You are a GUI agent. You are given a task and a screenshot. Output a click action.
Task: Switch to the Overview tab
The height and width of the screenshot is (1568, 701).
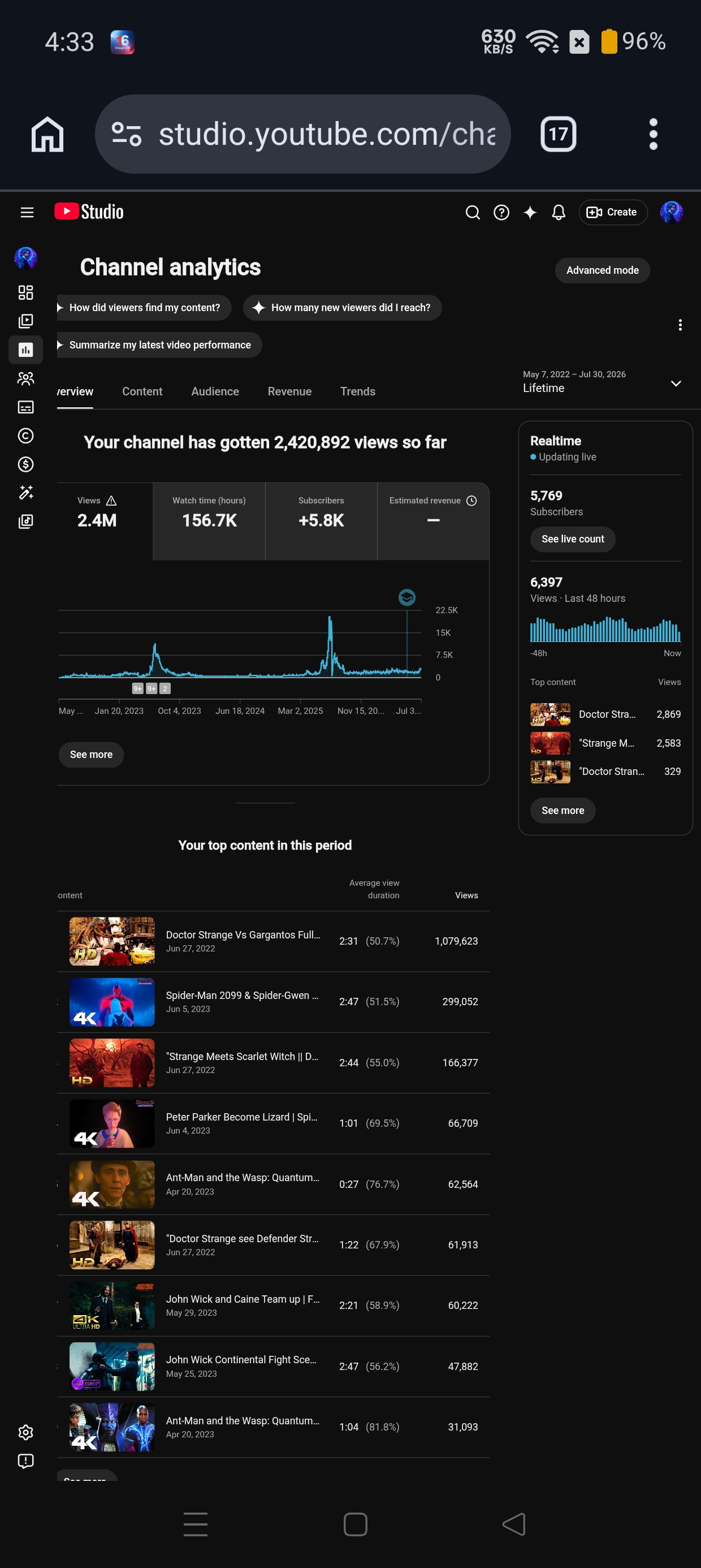[x=75, y=391]
